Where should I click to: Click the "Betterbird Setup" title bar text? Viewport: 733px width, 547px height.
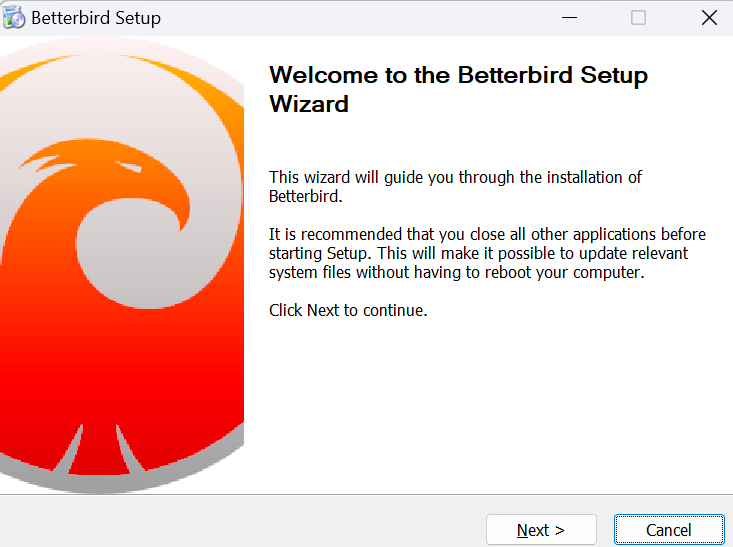96,18
